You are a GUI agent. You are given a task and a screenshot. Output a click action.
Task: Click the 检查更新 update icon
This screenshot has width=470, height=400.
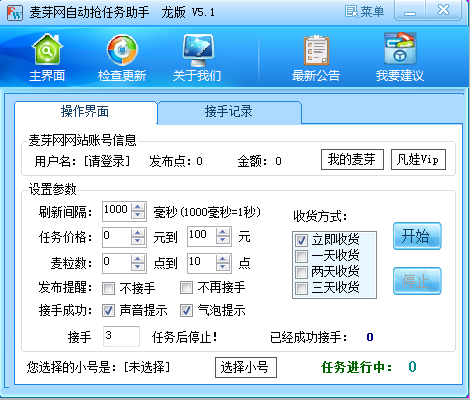(122, 57)
